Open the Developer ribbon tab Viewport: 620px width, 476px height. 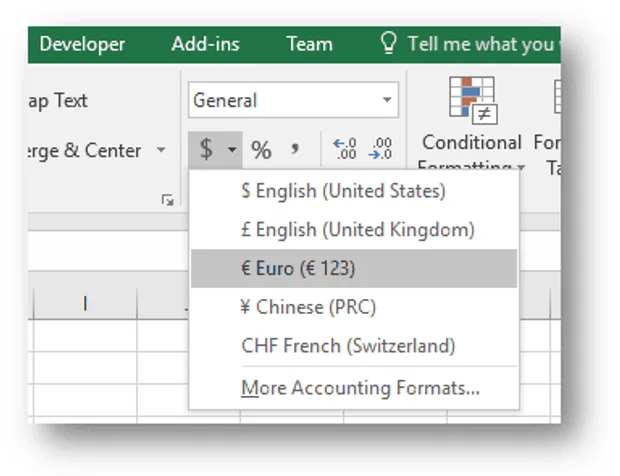[x=82, y=44]
